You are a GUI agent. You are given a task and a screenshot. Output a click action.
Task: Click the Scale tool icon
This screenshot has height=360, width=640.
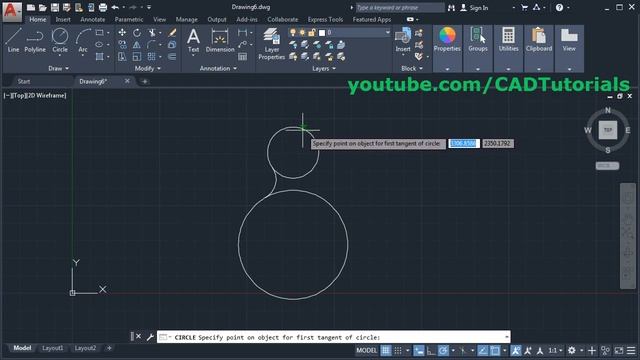137,57
